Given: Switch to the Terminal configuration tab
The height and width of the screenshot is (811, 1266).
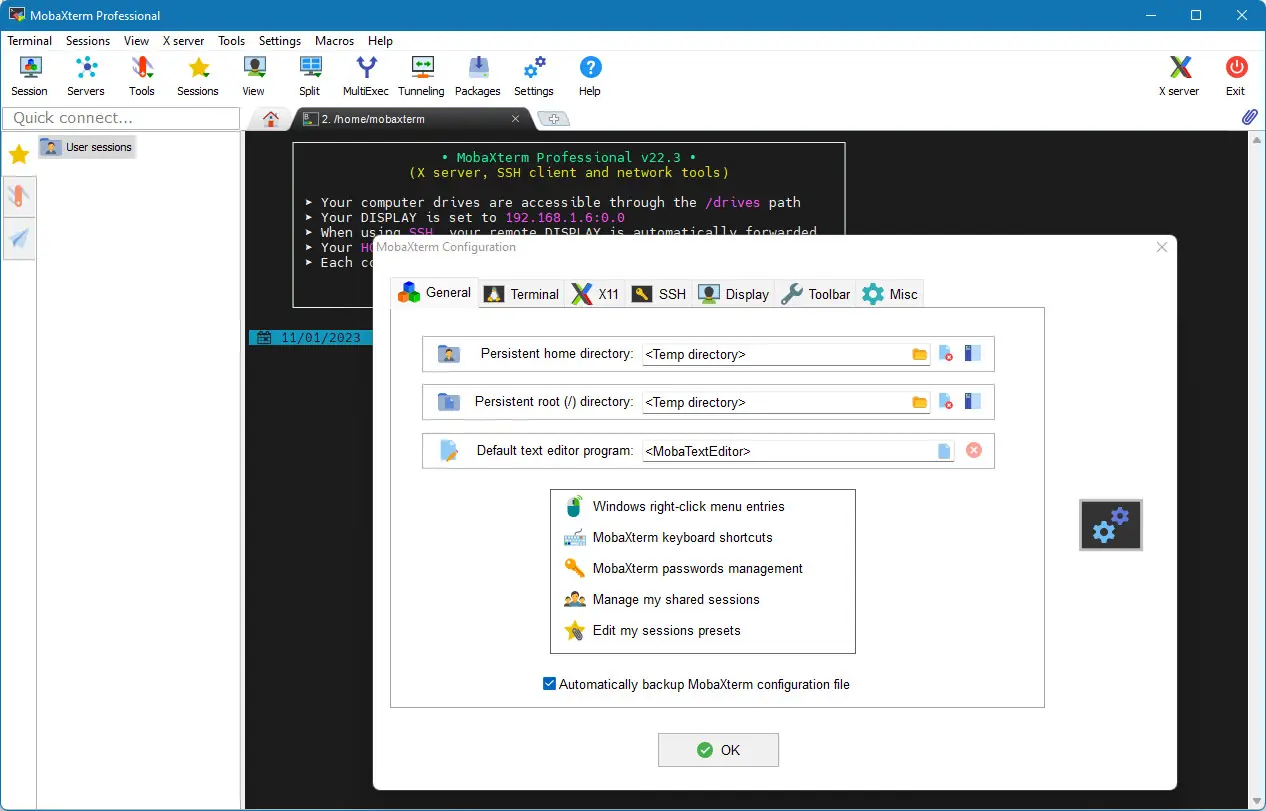Looking at the screenshot, I should [521, 294].
